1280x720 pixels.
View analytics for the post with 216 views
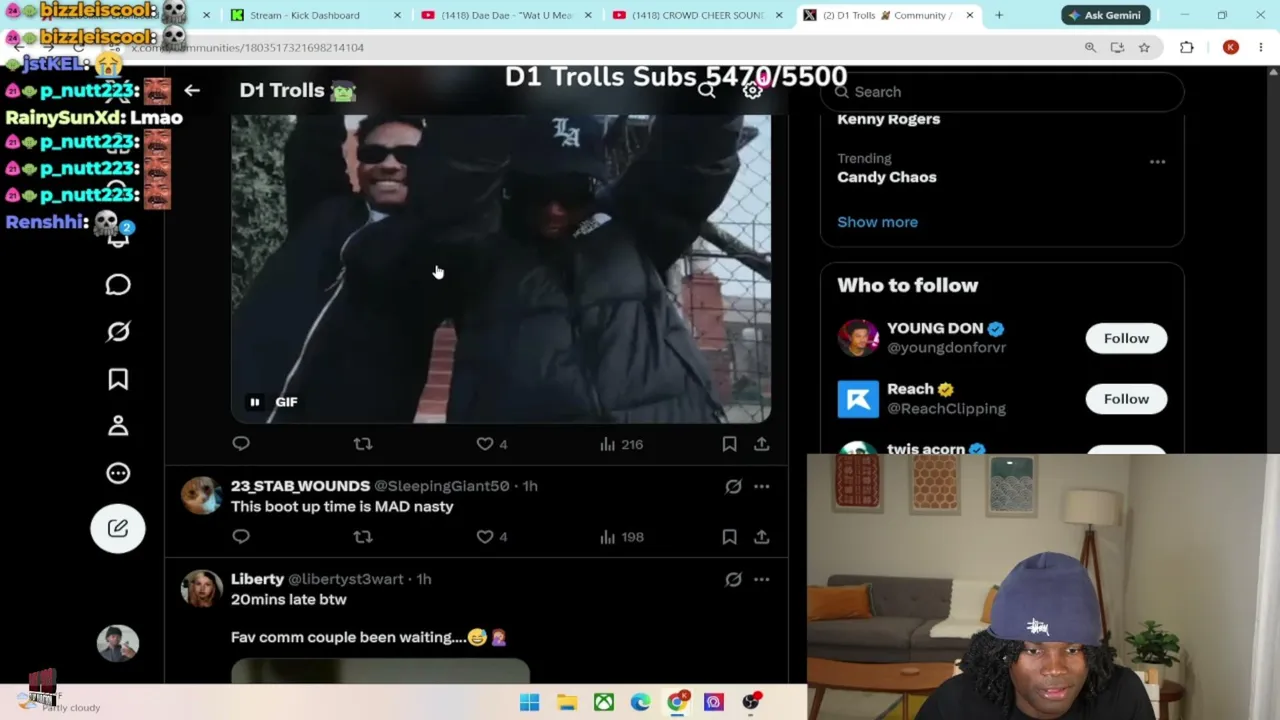coord(621,444)
